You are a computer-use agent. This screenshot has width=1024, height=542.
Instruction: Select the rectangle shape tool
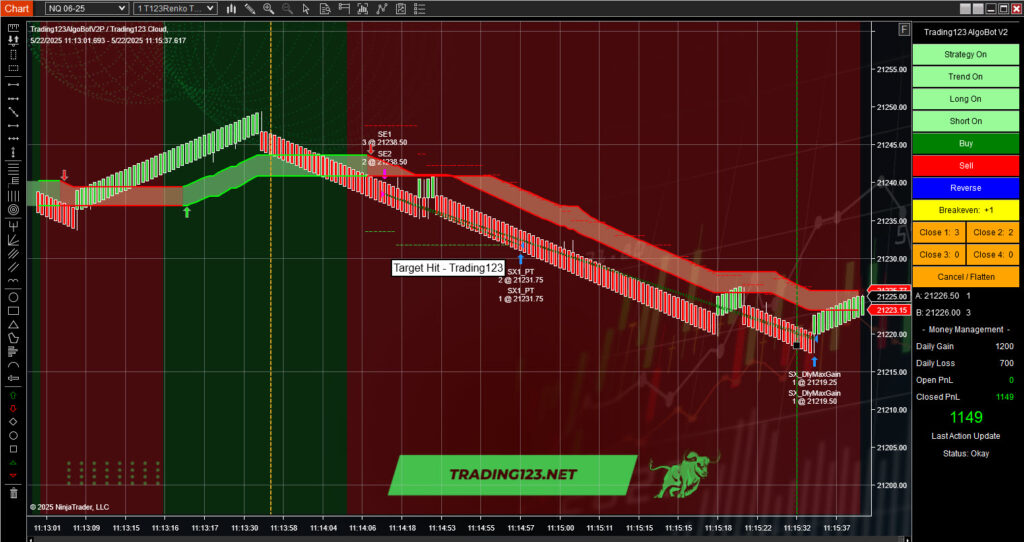[x=13, y=311]
